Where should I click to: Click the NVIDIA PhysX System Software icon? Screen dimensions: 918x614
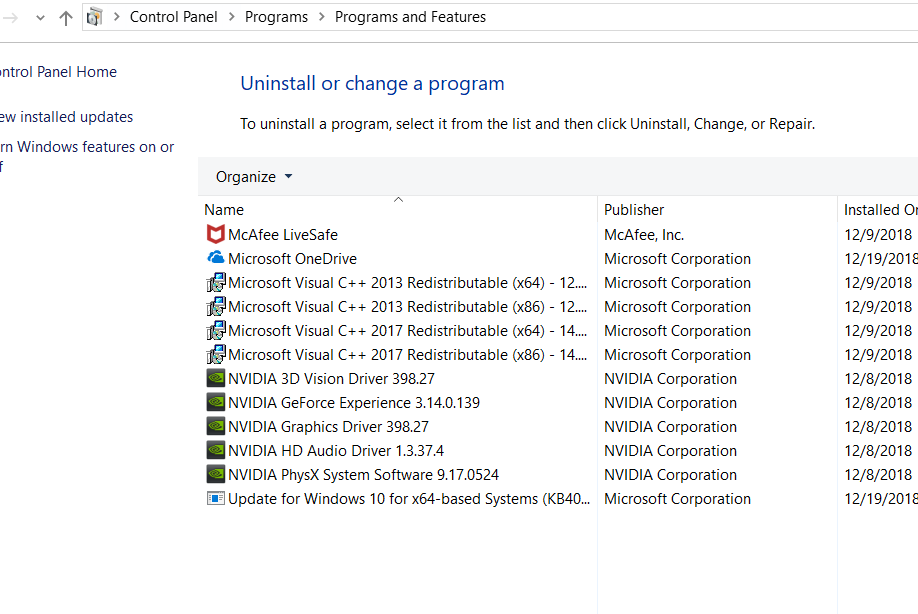click(215, 474)
